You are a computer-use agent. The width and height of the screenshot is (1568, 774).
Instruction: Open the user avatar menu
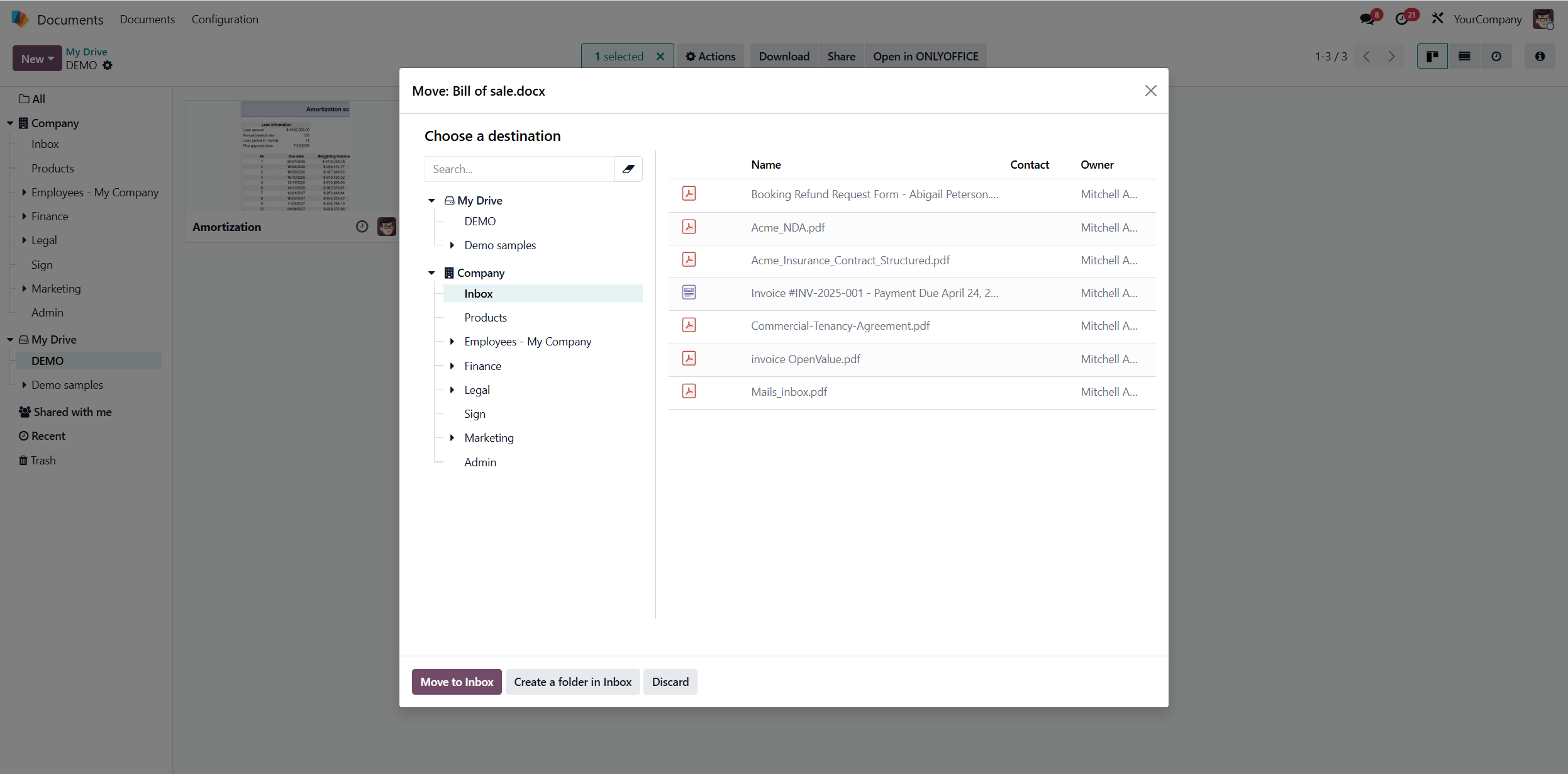click(1543, 19)
